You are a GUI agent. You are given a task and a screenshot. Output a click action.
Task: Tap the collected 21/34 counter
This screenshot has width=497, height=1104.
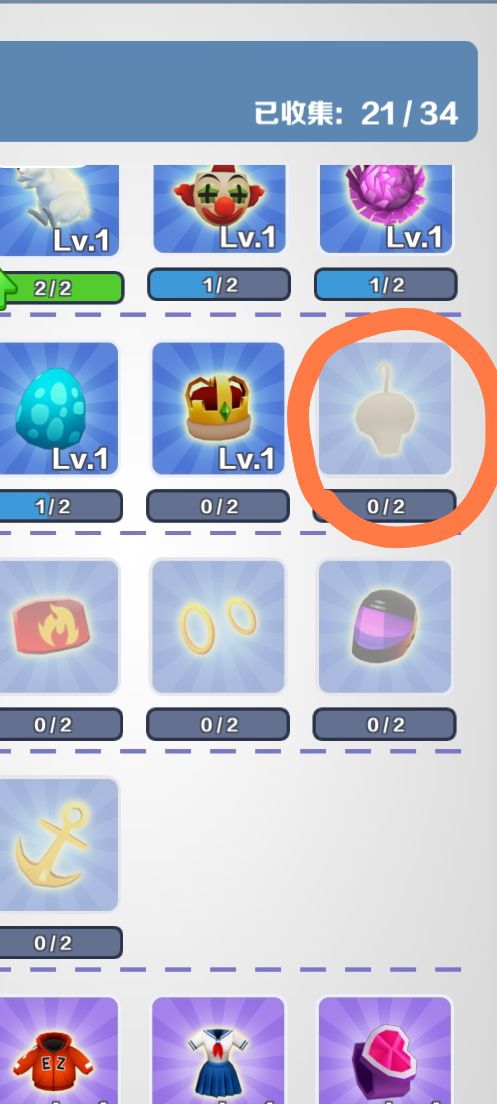(x=356, y=113)
